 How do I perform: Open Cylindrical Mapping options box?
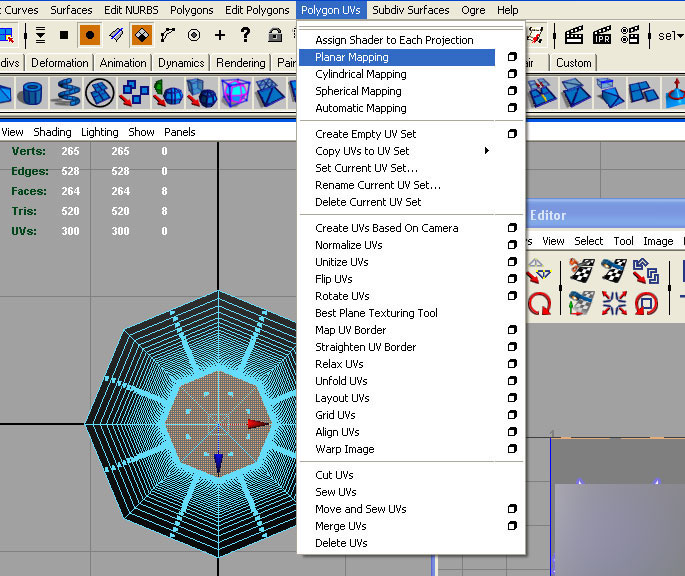tap(512, 74)
